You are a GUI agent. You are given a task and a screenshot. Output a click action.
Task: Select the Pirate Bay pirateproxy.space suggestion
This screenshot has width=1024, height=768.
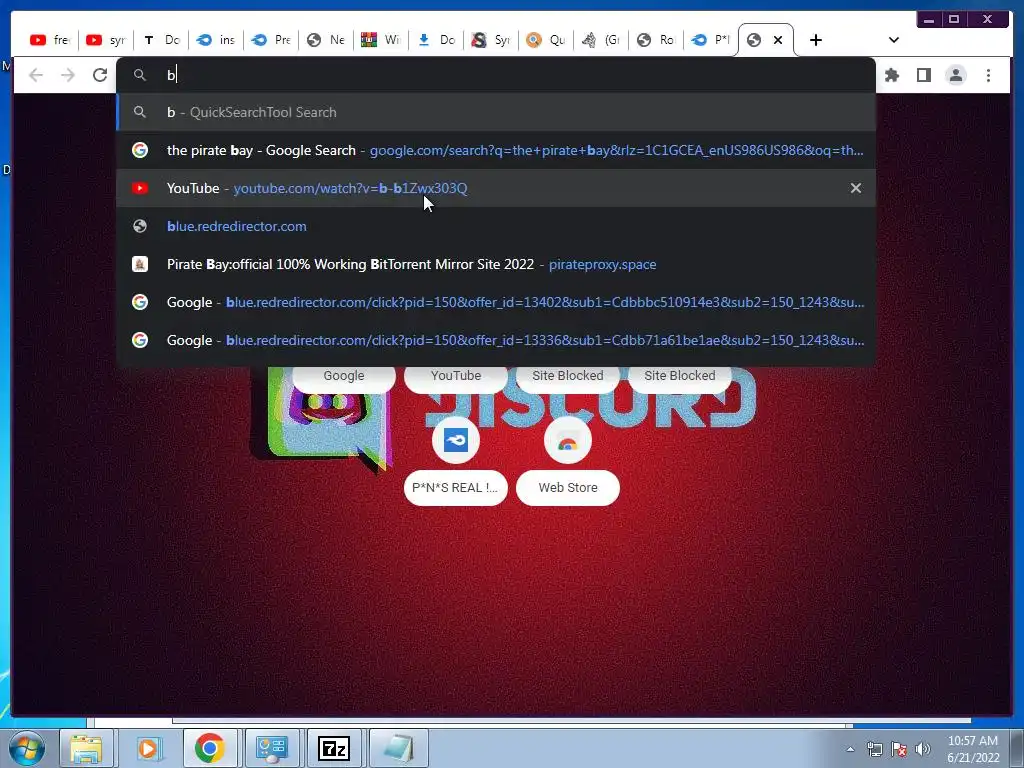(496, 264)
